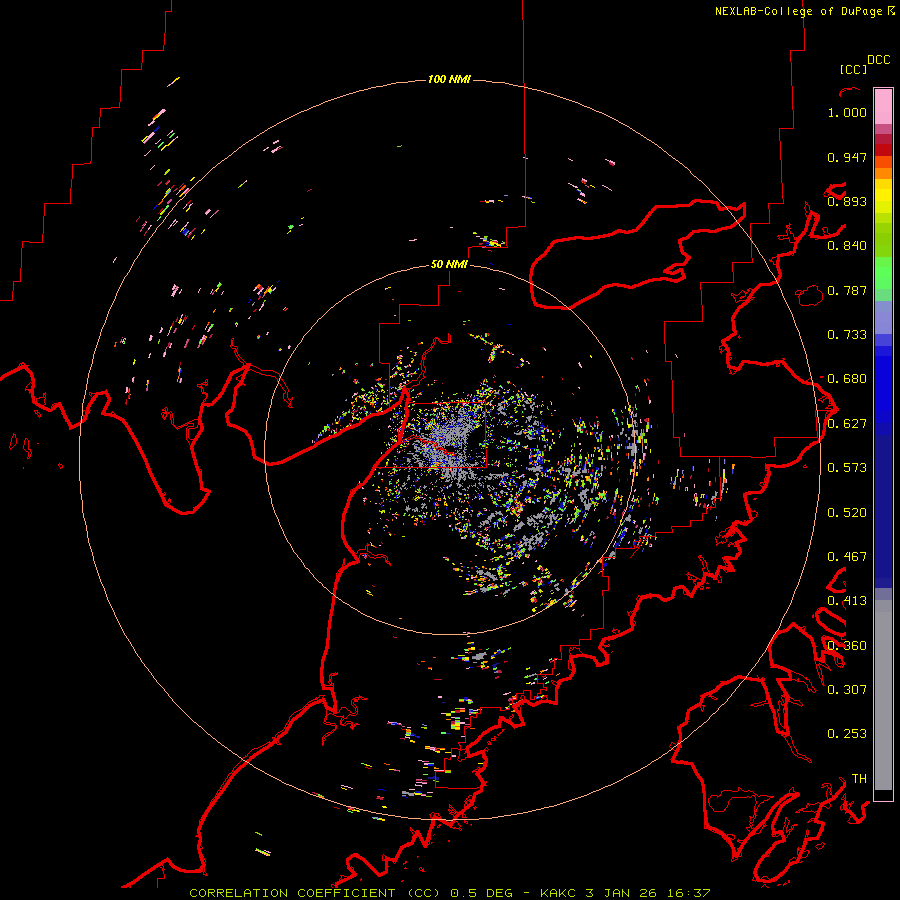This screenshot has height=900, width=900.
Task: Click the Correlation Coefficient caption at the bottom
Action: click(x=449, y=893)
